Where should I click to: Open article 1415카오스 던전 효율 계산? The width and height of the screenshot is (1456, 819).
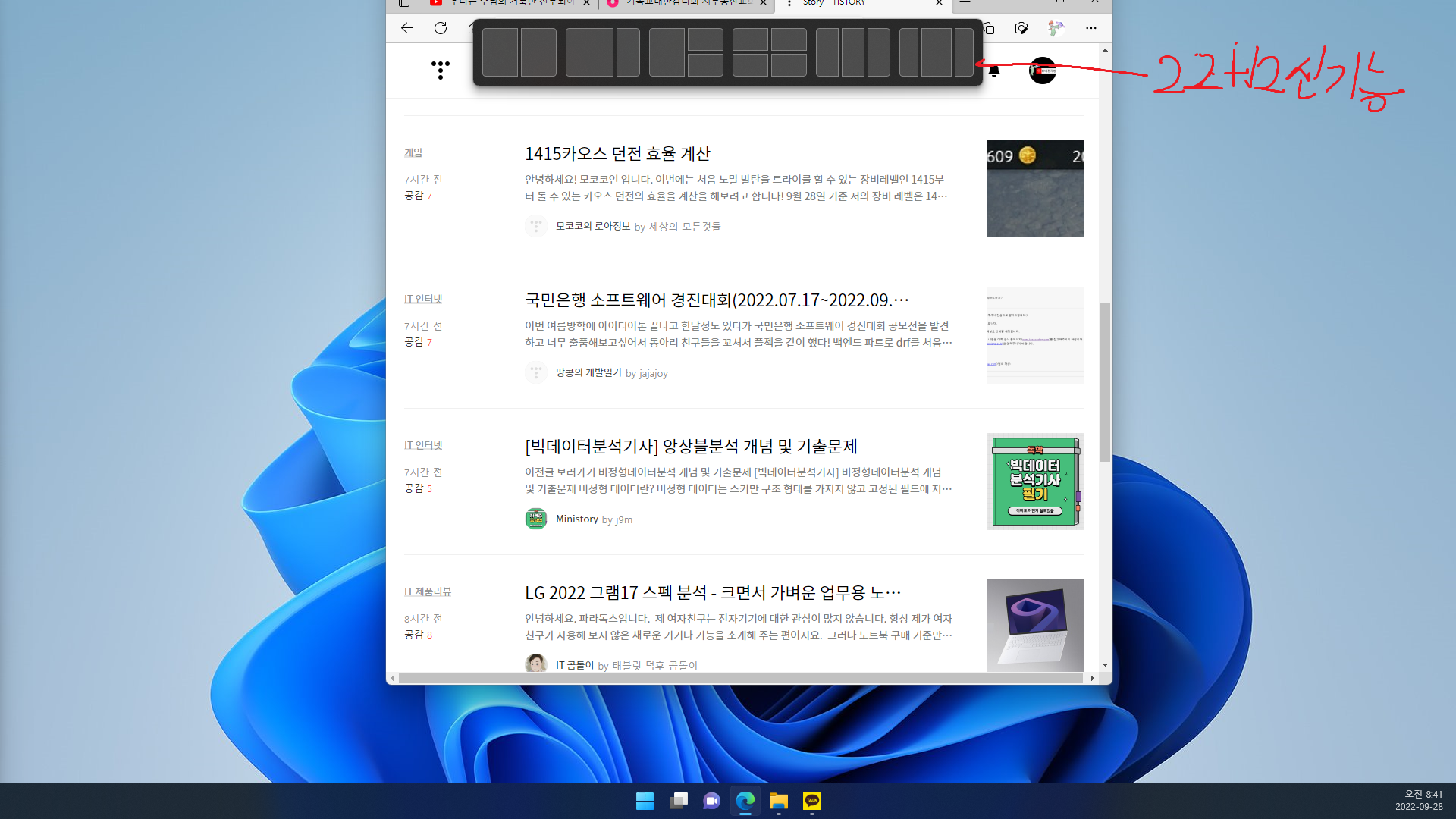(x=617, y=154)
